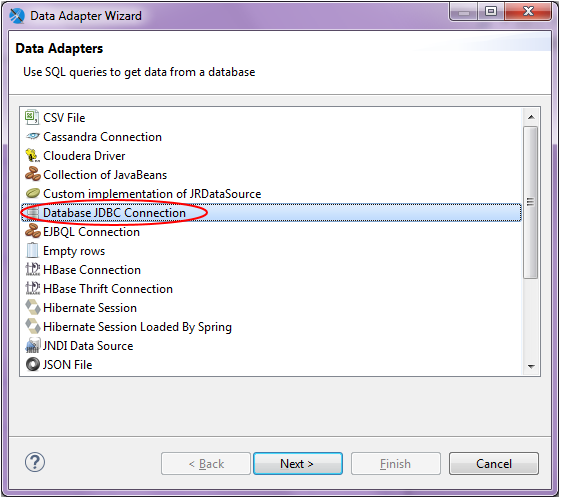The image size is (561, 499).
Task: Select the Cassandra Connection eye icon
Action: pos(33,136)
